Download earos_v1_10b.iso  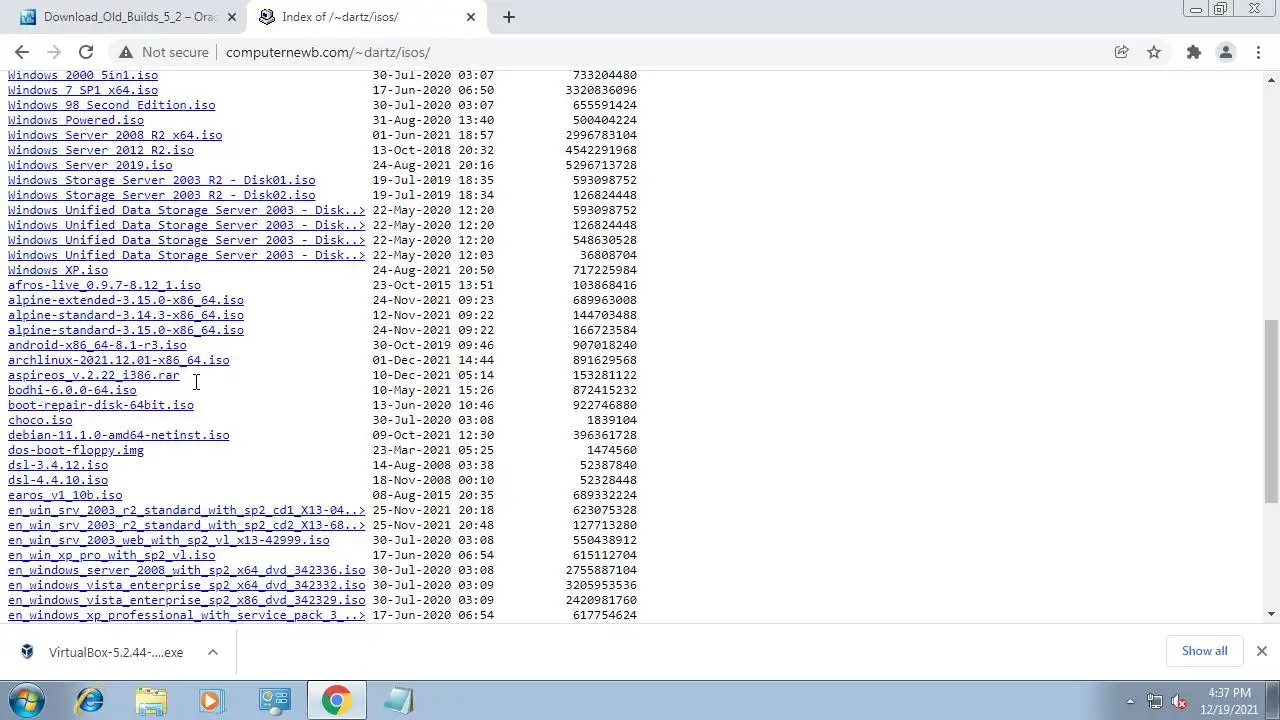(65, 495)
